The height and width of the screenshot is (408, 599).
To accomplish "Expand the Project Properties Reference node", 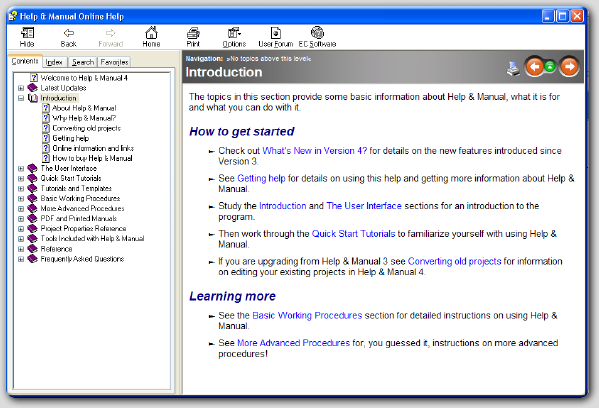I will coord(21,228).
